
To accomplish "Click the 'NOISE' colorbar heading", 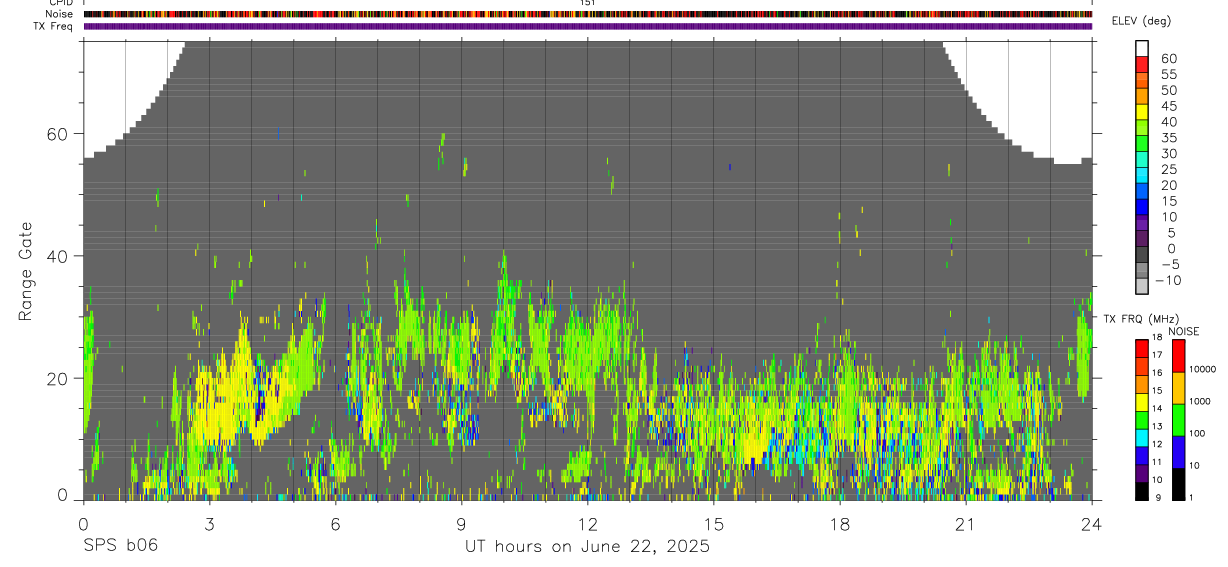I will coord(1183,332).
